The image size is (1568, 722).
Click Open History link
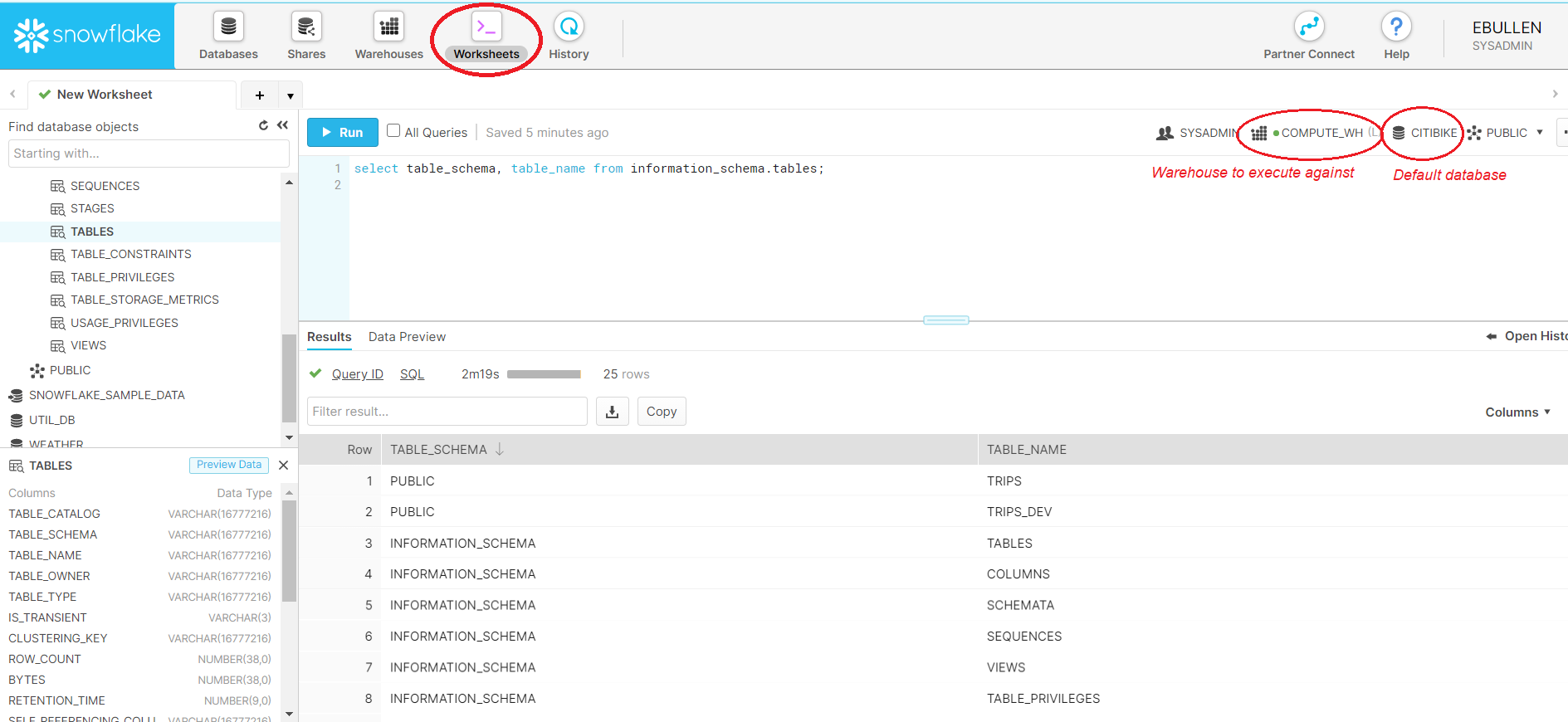(1527, 336)
